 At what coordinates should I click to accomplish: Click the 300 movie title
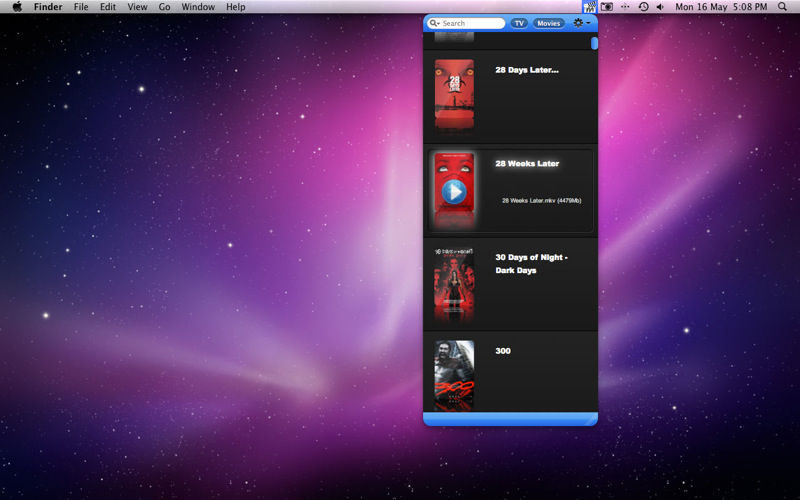coord(503,351)
